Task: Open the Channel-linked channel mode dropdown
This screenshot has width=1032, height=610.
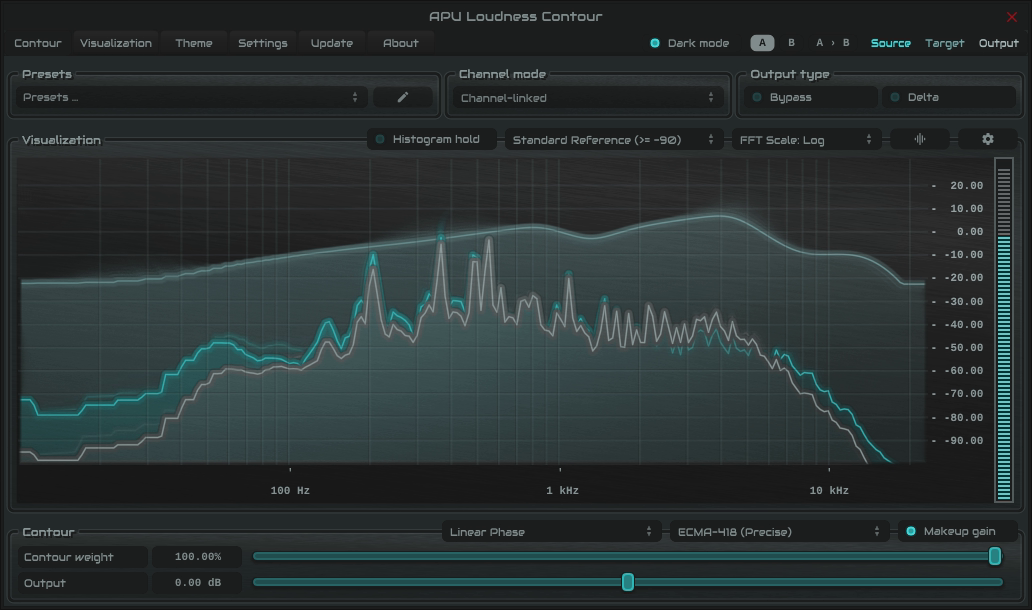Action: [x=588, y=98]
